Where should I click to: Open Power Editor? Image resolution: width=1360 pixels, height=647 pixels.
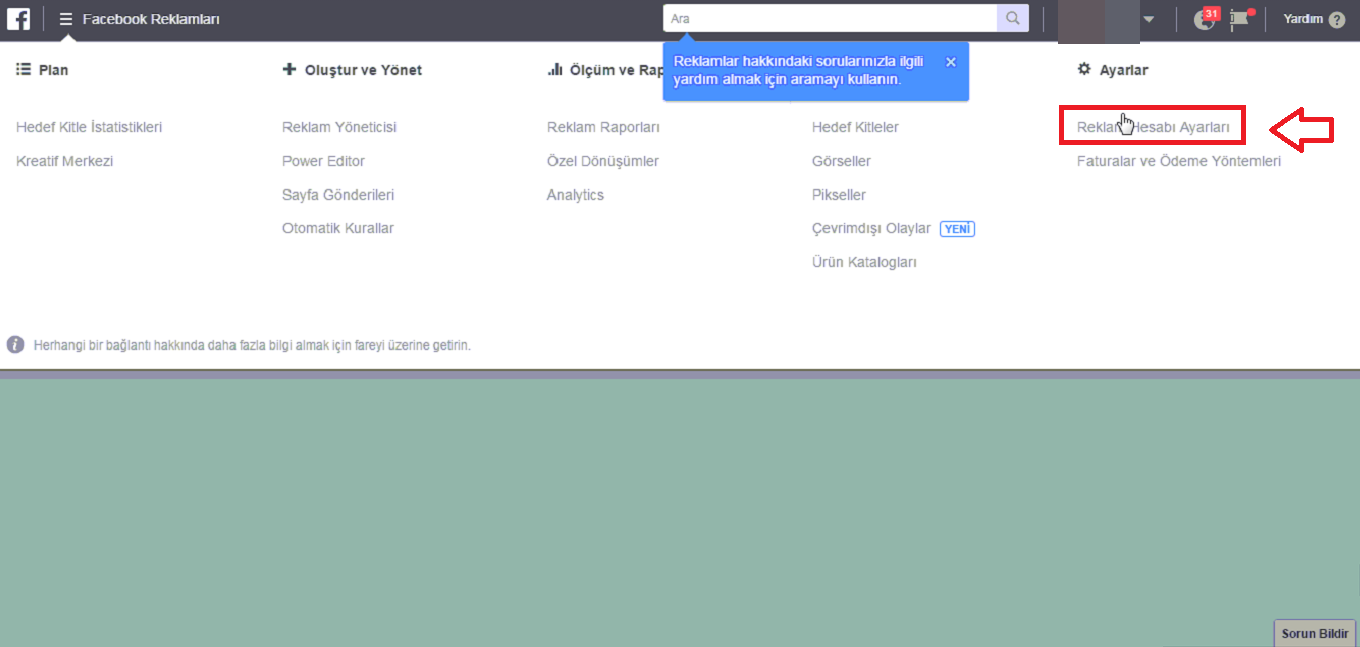pos(323,161)
